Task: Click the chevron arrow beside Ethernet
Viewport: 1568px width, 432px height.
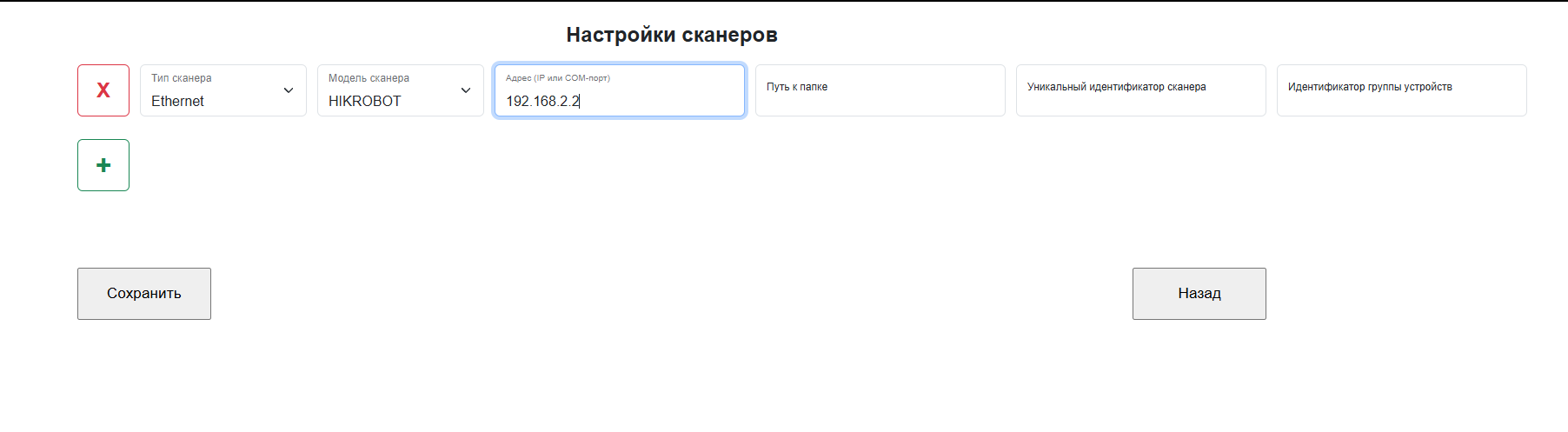Action: (x=289, y=90)
